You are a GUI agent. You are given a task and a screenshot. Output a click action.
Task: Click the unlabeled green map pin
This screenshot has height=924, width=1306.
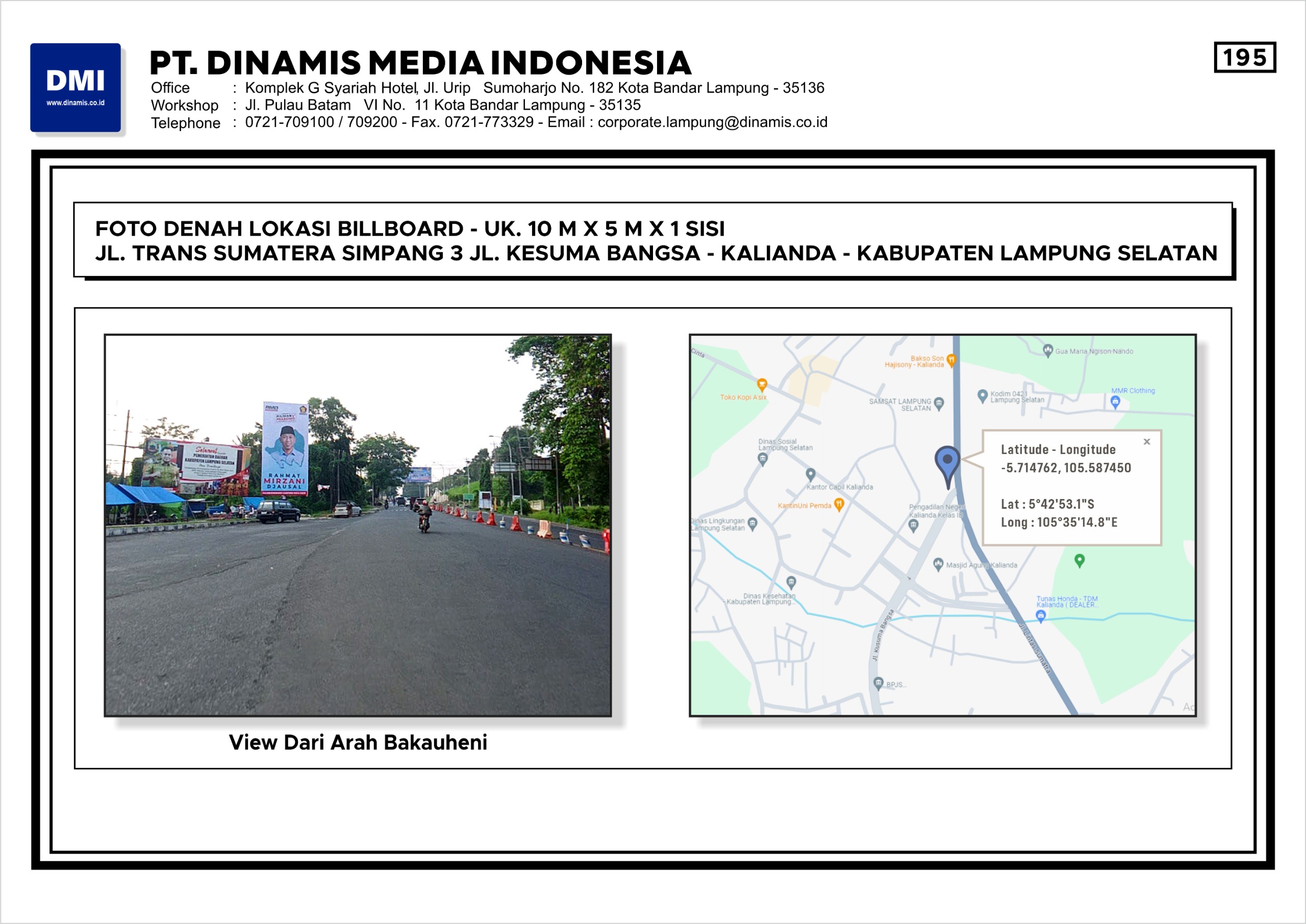[1079, 561]
